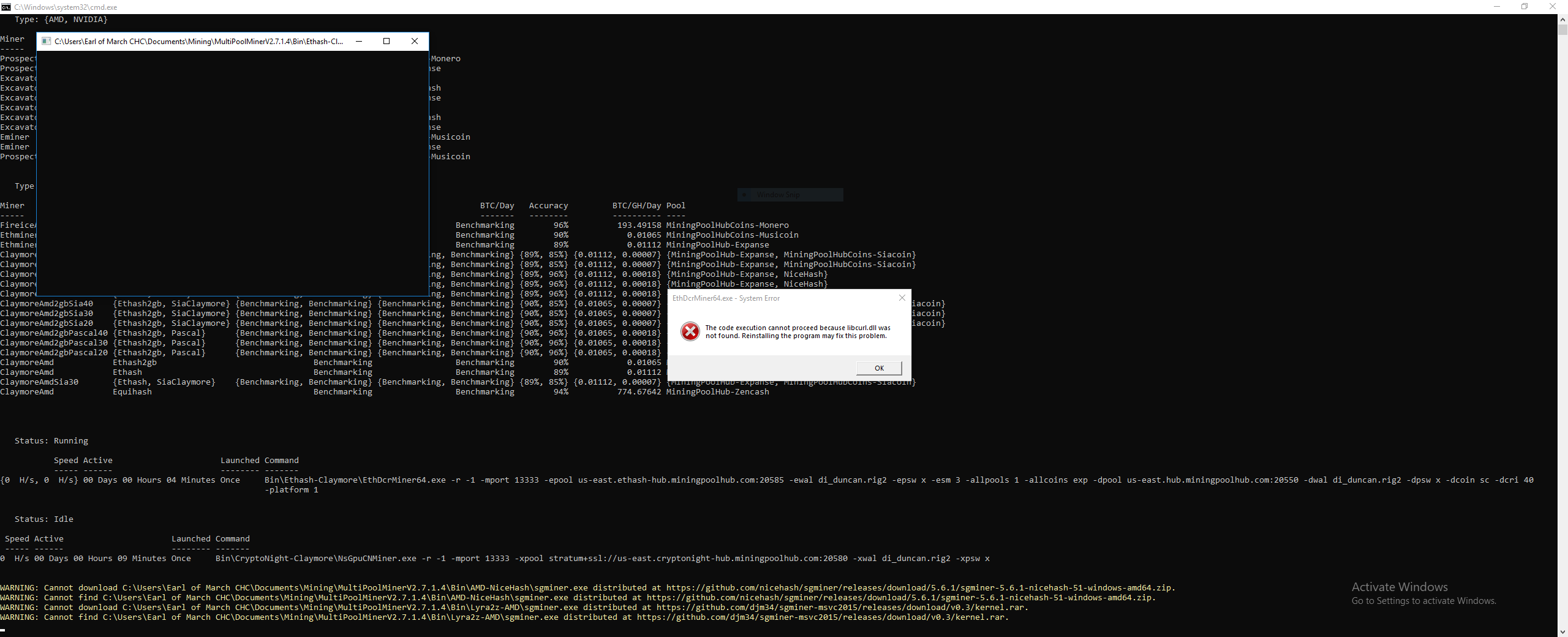Minimize the EthDcrMiner console window
This screenshot has height=637, width=1568.
click(359, 41)
